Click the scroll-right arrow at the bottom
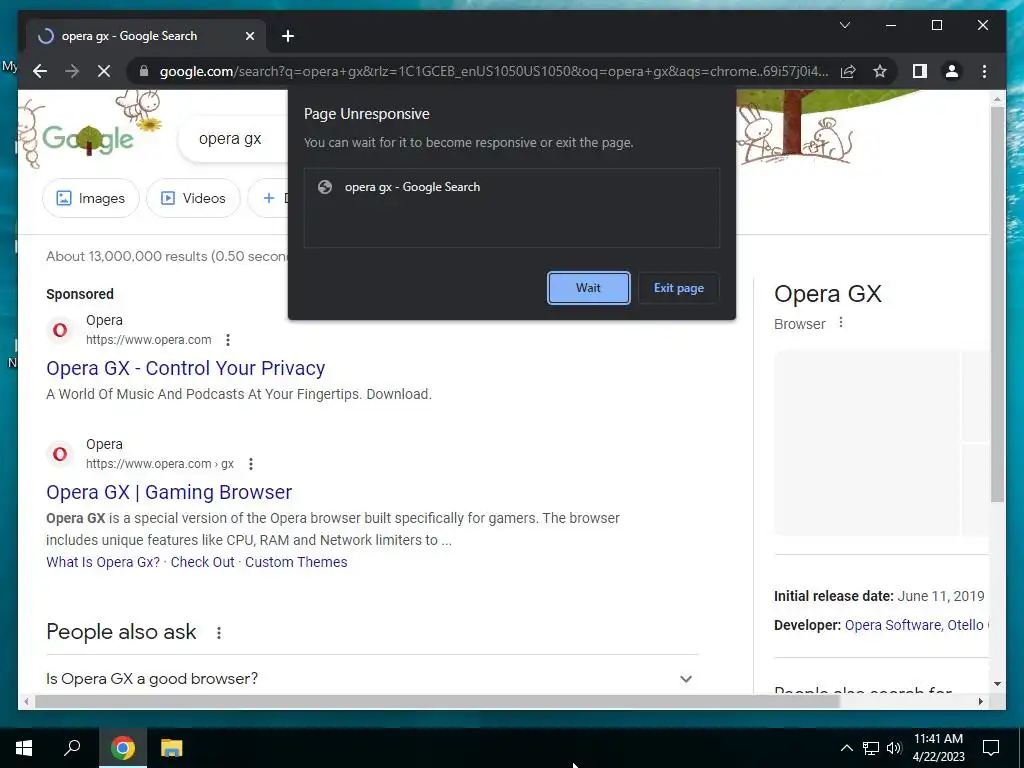 point(980,701)
